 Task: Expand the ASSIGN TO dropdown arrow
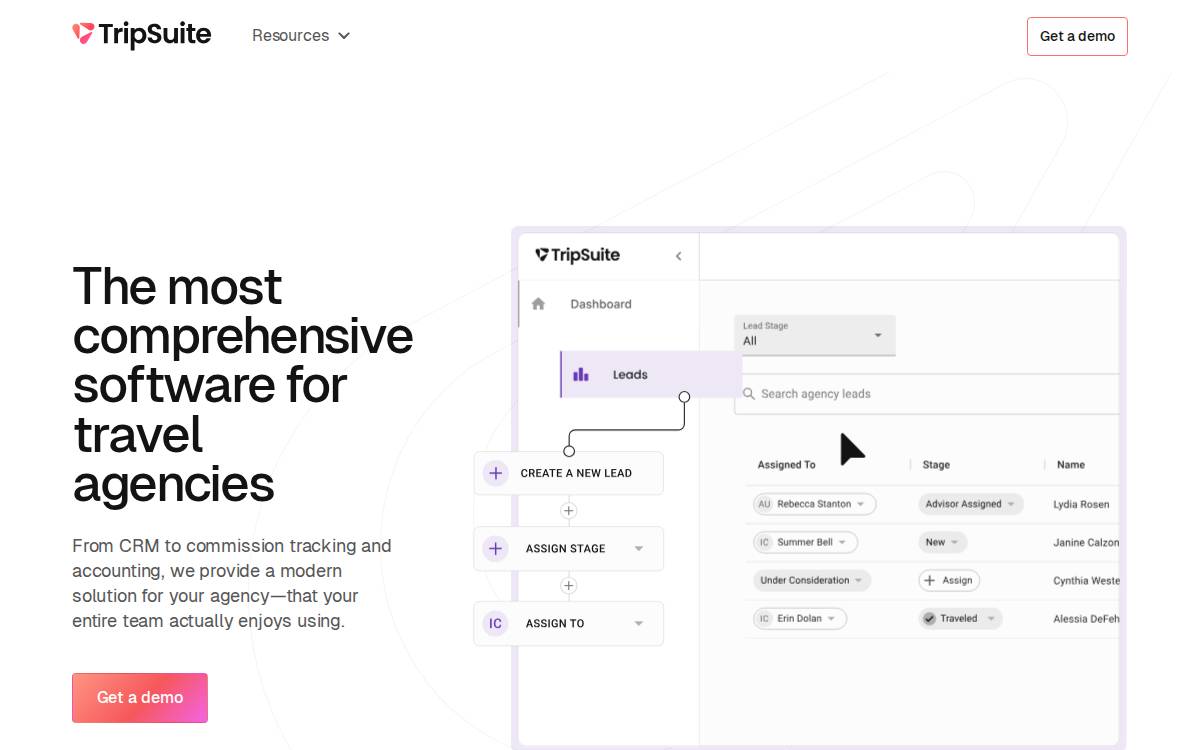(x=639, y=623)
